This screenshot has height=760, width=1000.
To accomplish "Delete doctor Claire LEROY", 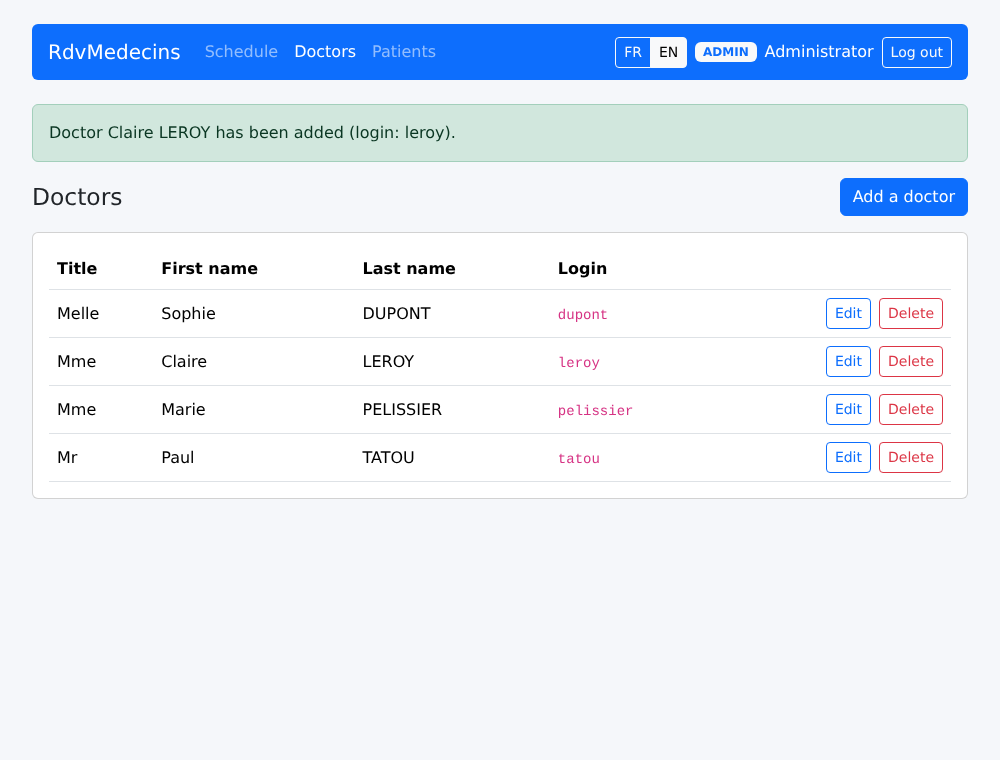I will (x=911, y=362).
